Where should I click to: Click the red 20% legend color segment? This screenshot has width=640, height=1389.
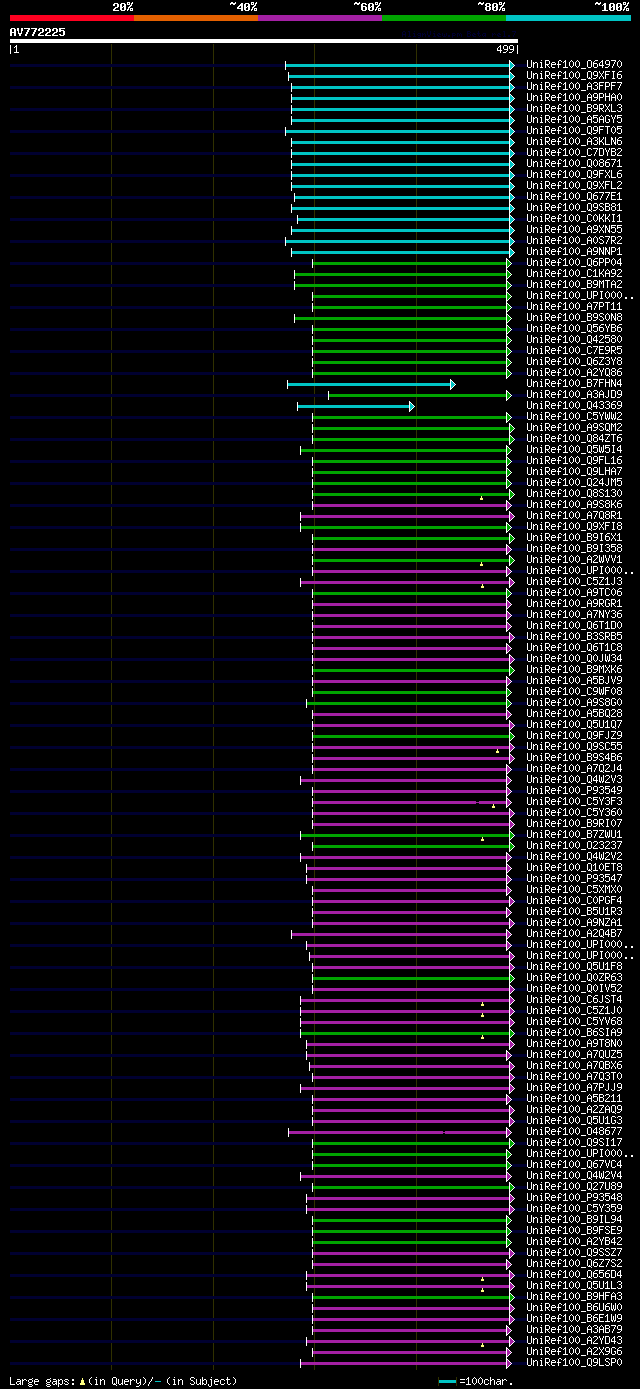[x=72, y=17]
